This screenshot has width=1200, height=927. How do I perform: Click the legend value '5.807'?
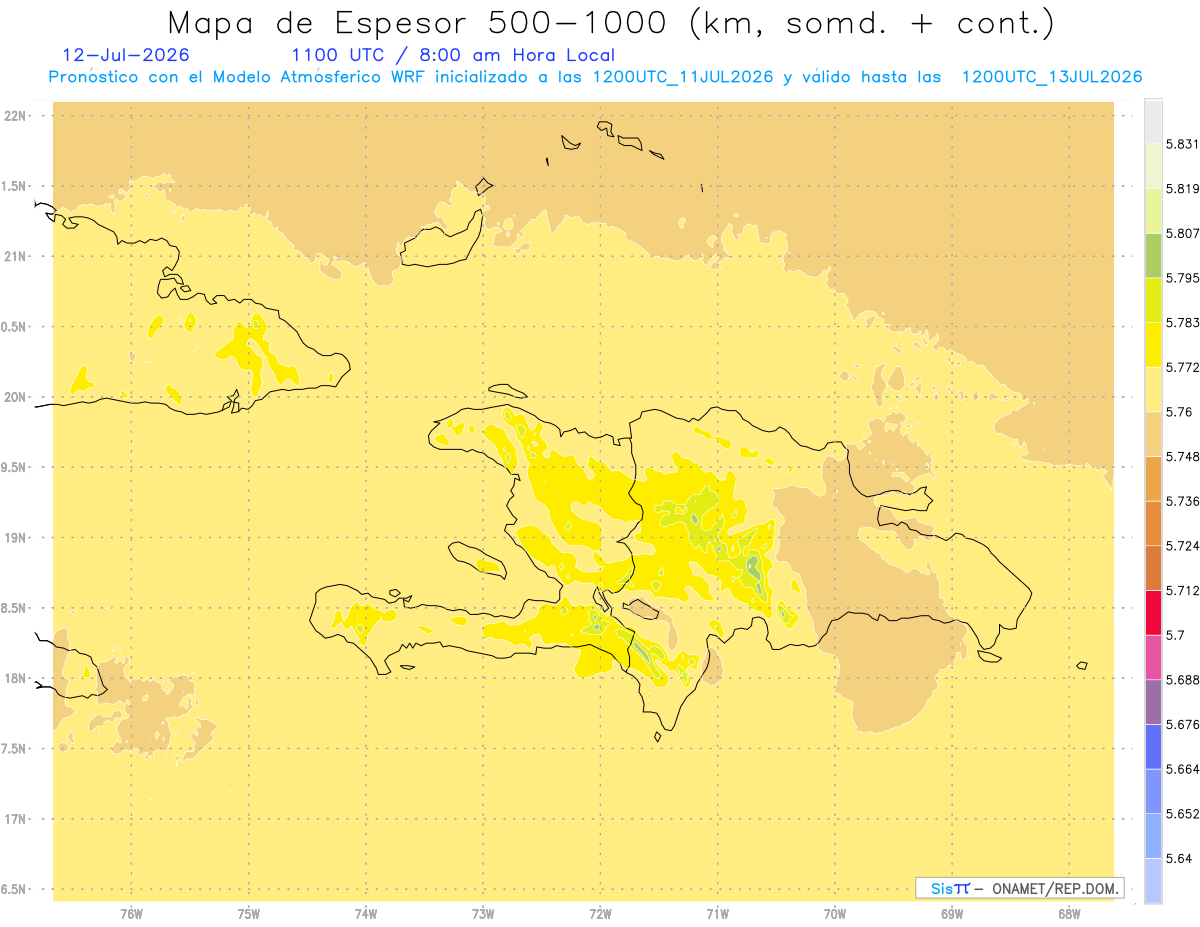click(1183, 233)
